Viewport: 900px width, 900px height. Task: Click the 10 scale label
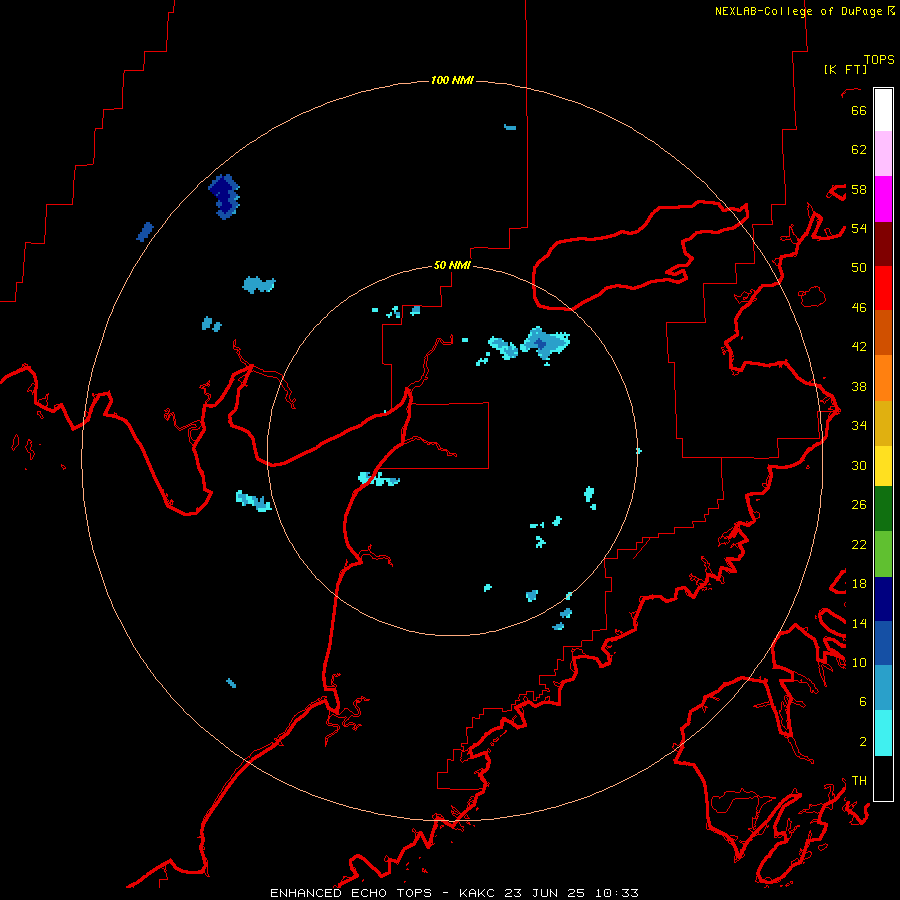click(x=859, y=662)
